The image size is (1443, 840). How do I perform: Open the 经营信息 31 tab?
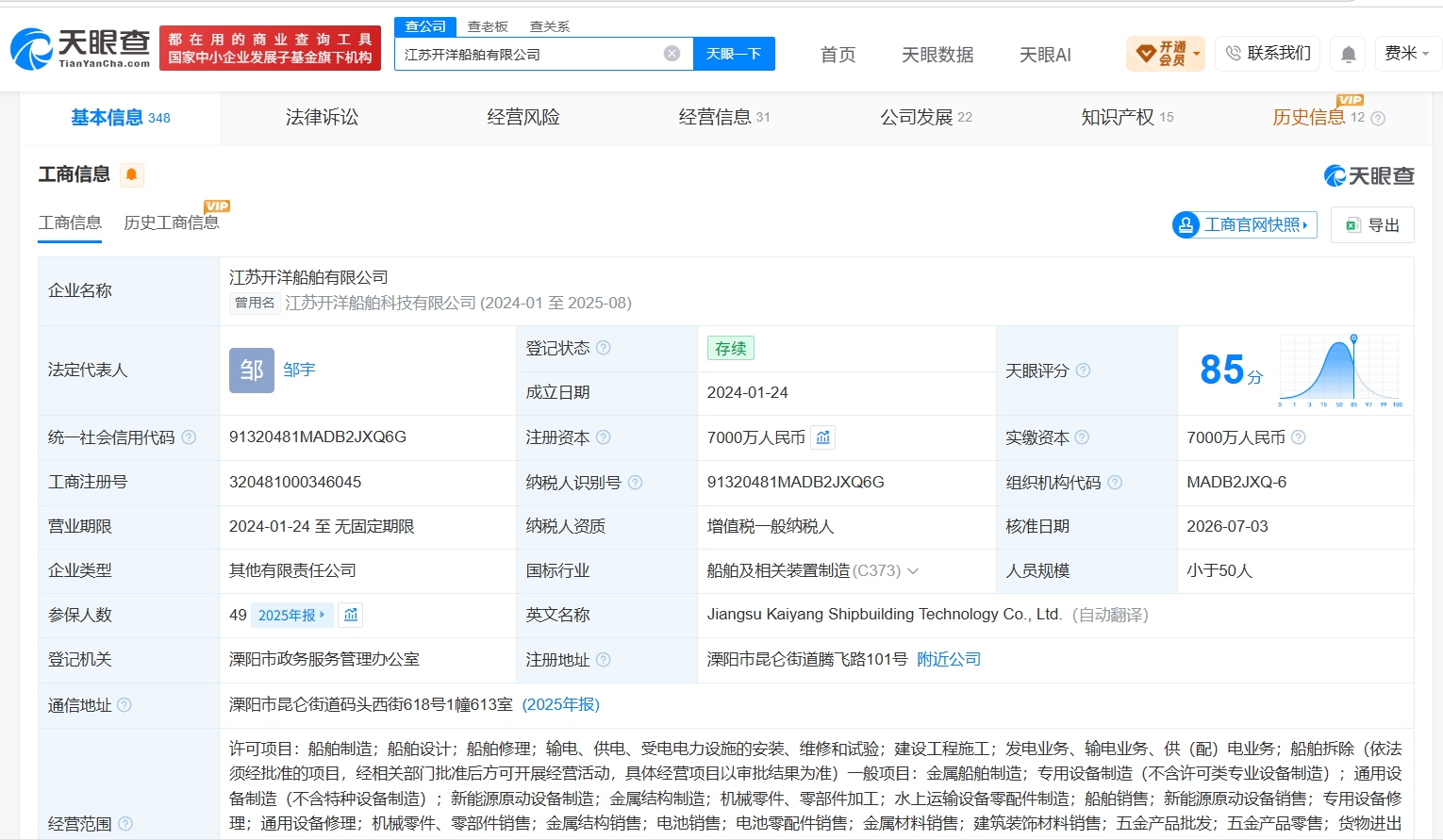point(724,118)
